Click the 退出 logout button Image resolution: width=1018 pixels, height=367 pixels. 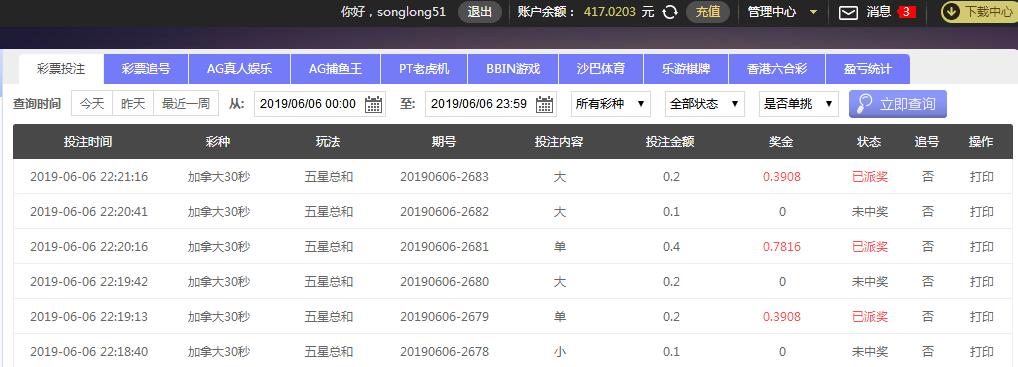point(480,12)
